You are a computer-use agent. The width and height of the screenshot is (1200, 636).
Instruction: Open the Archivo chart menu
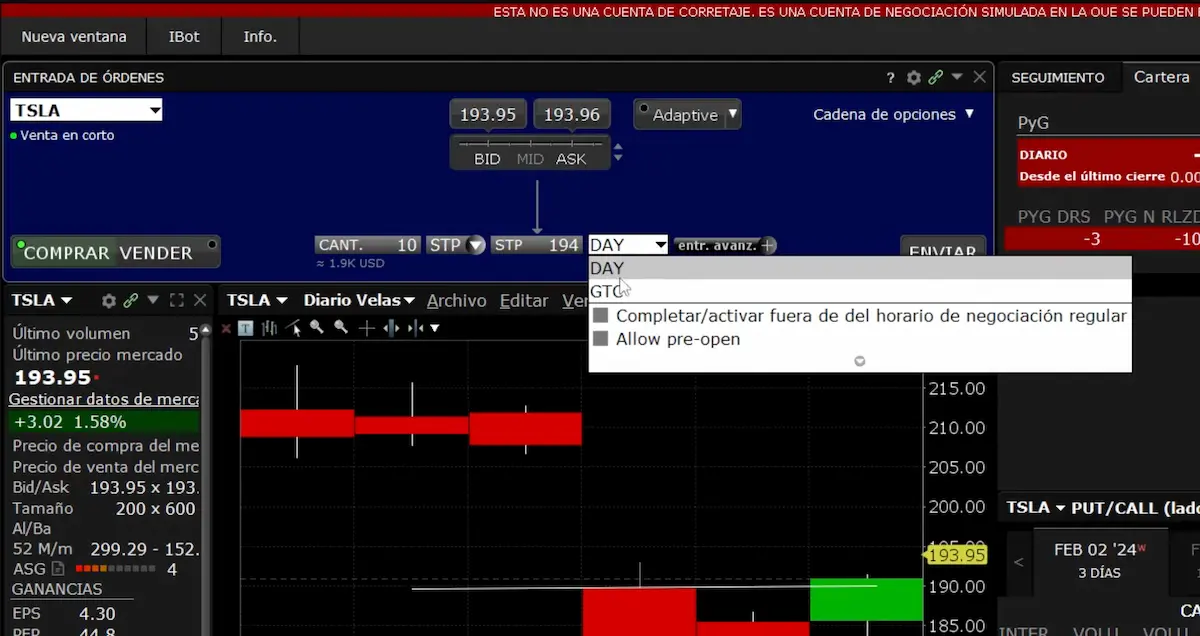click(456, 300)
